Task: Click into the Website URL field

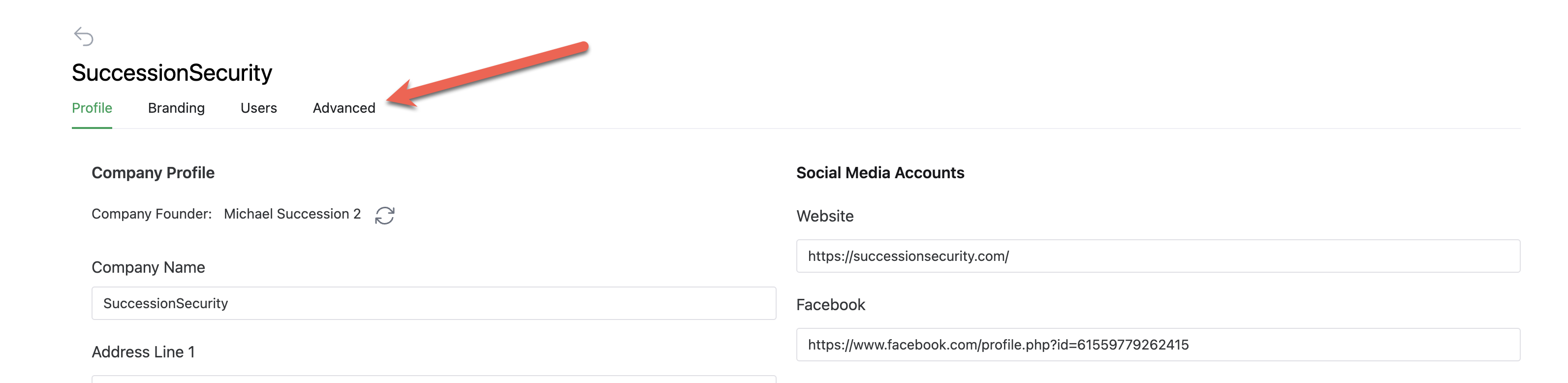Action: point(1158,256)
